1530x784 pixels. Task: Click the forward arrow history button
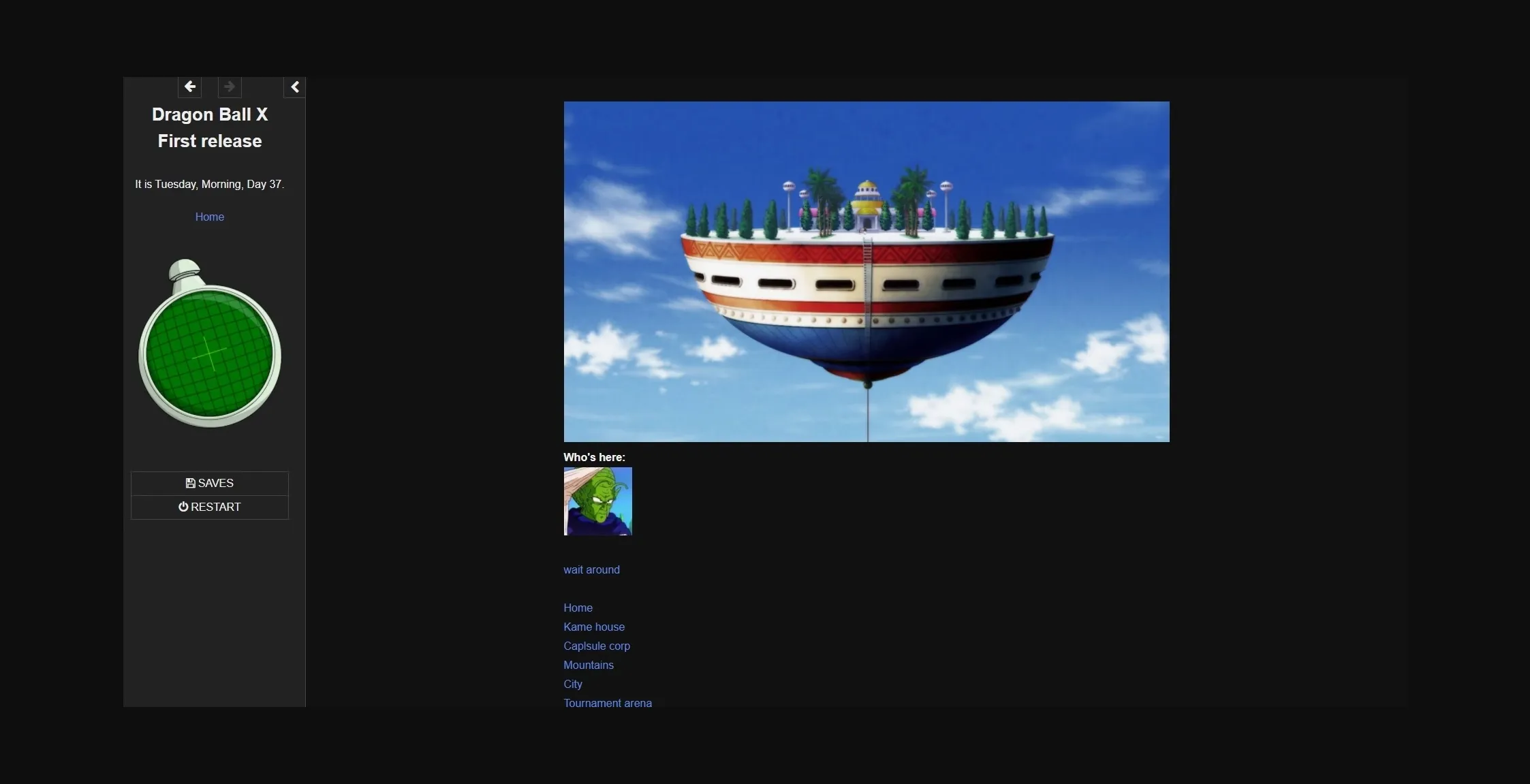230,87
